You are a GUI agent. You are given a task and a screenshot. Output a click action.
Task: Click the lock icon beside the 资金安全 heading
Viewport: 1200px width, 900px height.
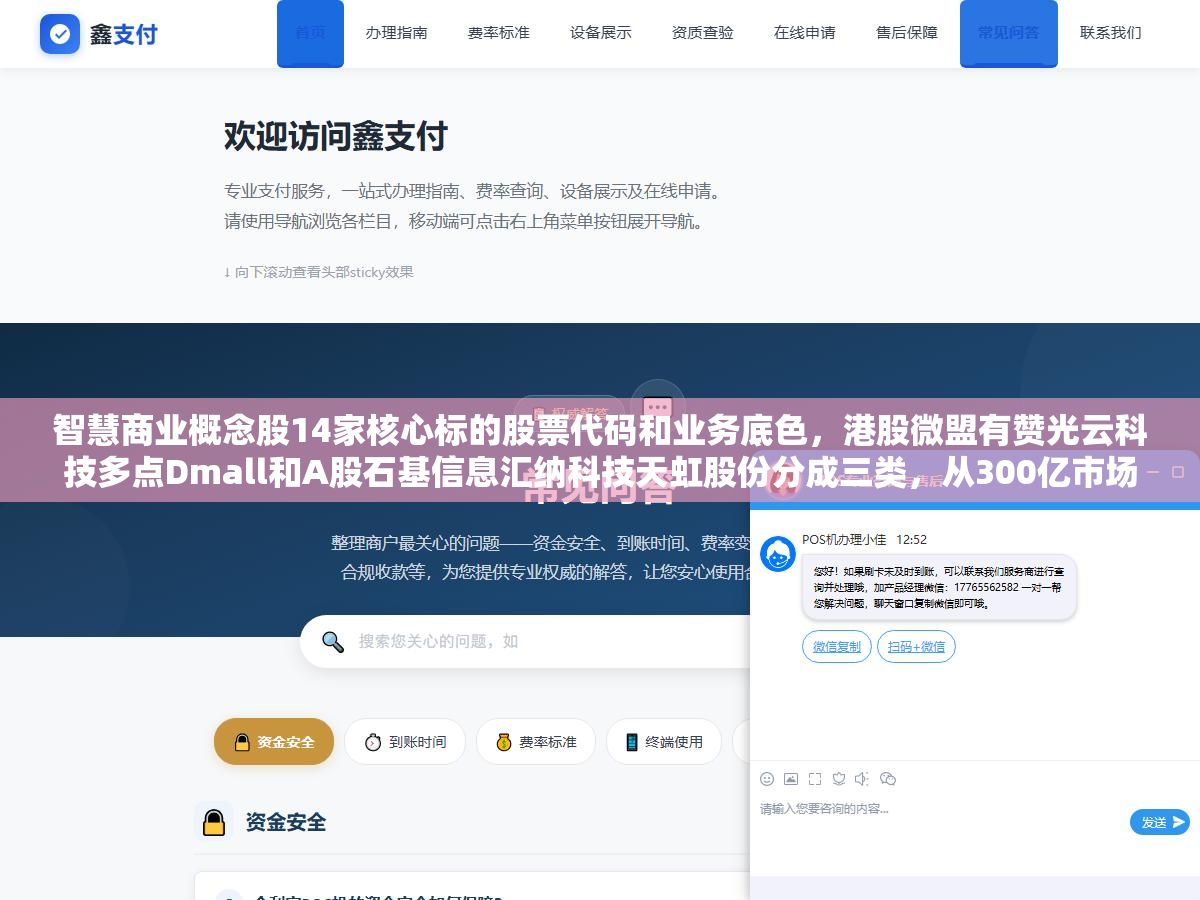(x=214, y=822)
